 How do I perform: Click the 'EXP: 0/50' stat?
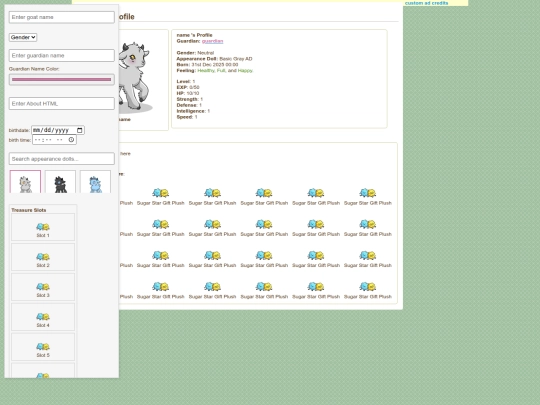pyautogui.click(x=188, y=87)
